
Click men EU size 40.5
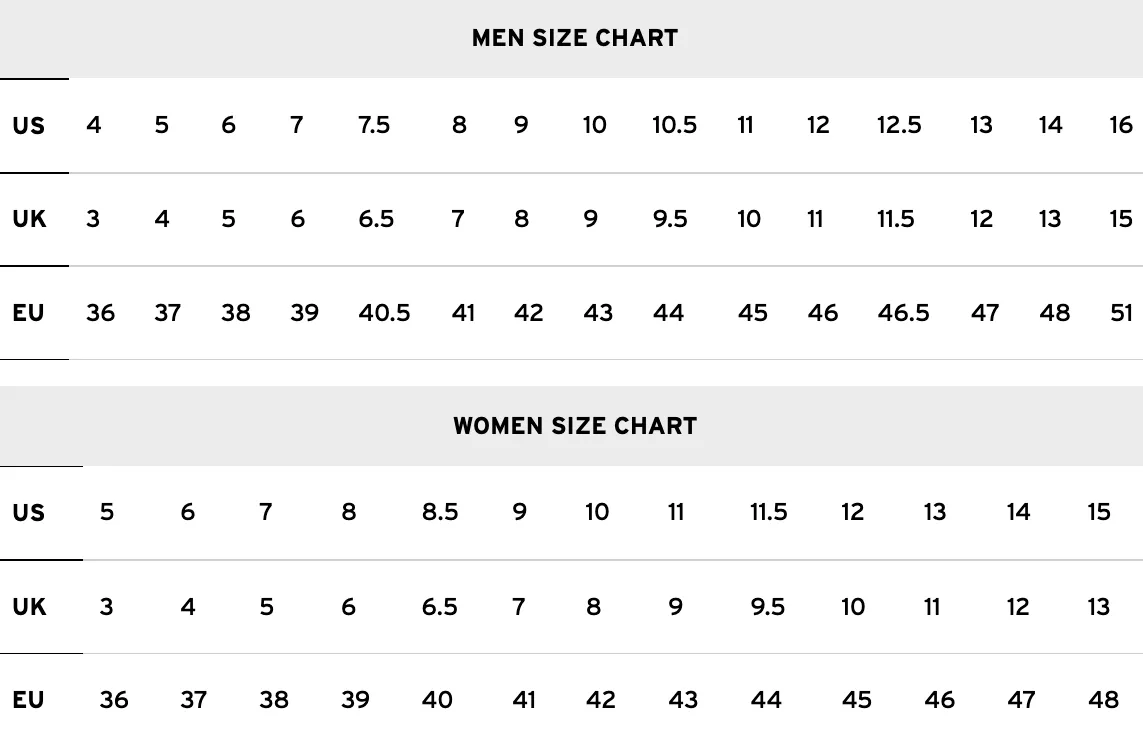tap(384, 313)
